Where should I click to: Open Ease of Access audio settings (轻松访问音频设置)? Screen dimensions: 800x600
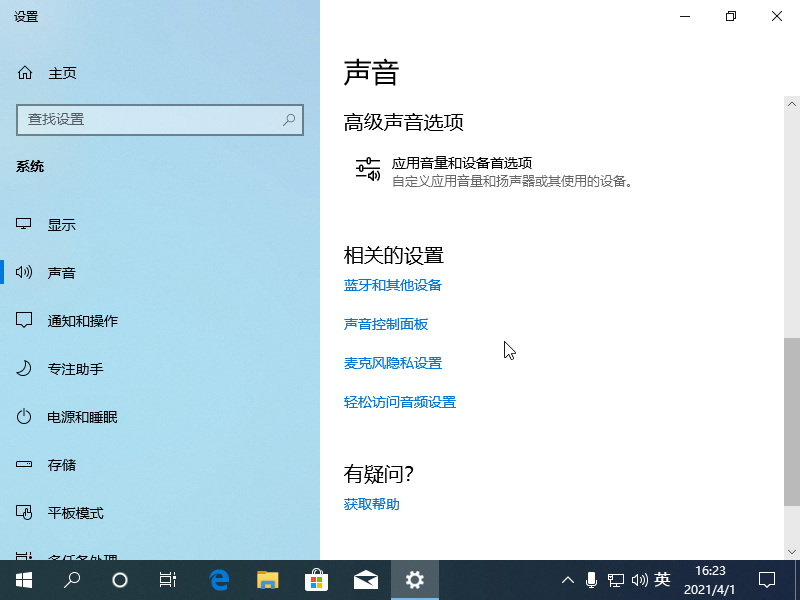click(399, 402)
